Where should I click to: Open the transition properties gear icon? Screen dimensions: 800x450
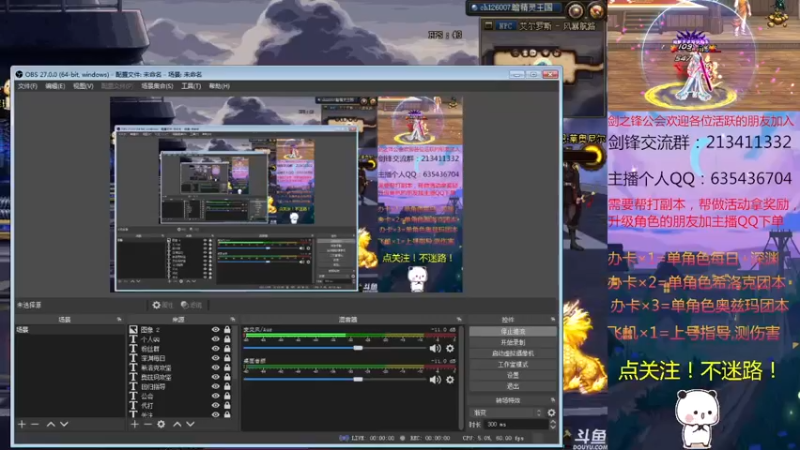click(552, 412)
